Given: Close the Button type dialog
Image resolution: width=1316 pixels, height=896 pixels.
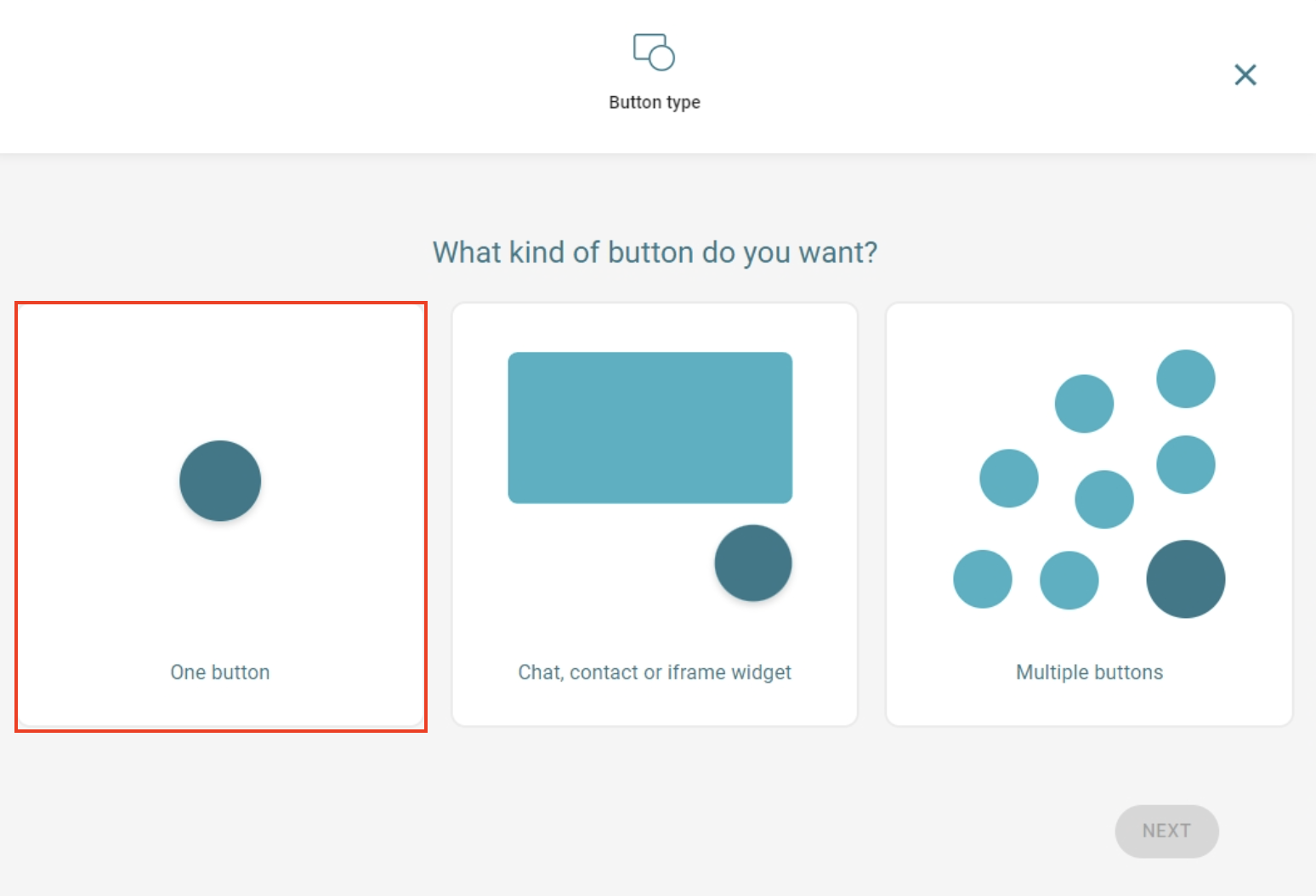Looking at the screenshot, I should [x=1245, y=75].
